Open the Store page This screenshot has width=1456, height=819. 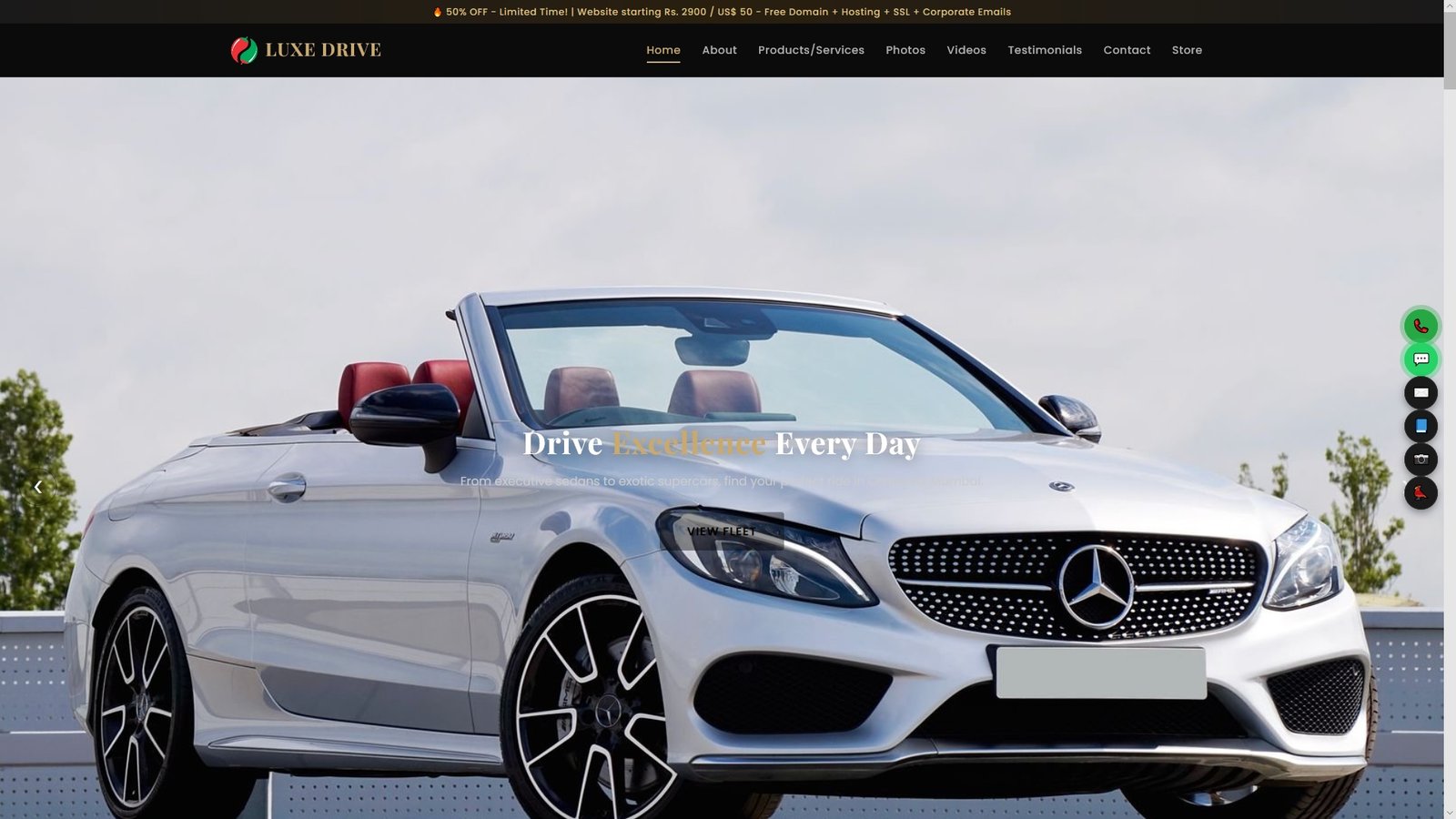click(1187, 50)
